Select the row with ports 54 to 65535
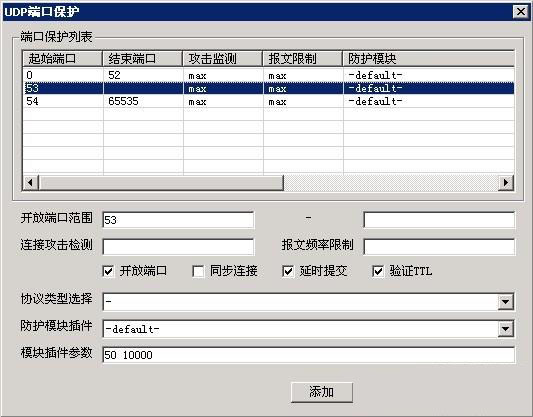The image size is (533, 417). pos(269,101)
